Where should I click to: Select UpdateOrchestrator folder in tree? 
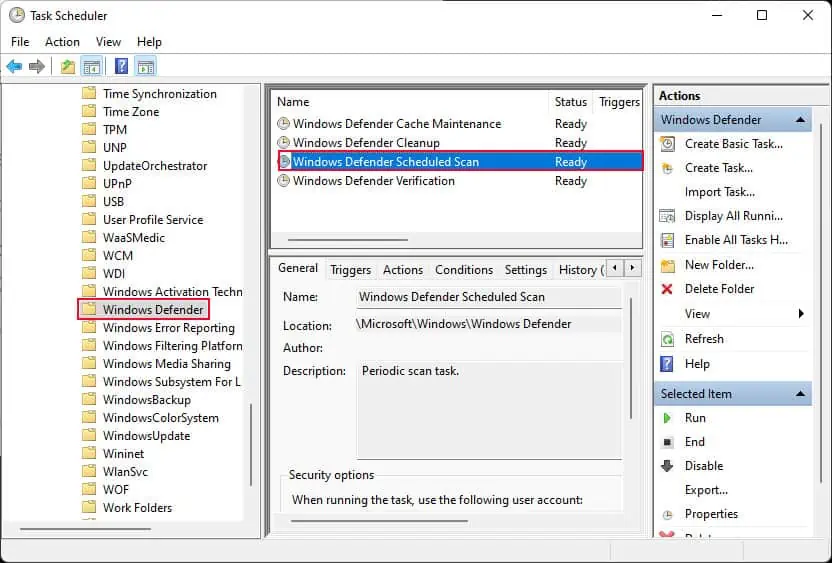click(x=155, y=166)
